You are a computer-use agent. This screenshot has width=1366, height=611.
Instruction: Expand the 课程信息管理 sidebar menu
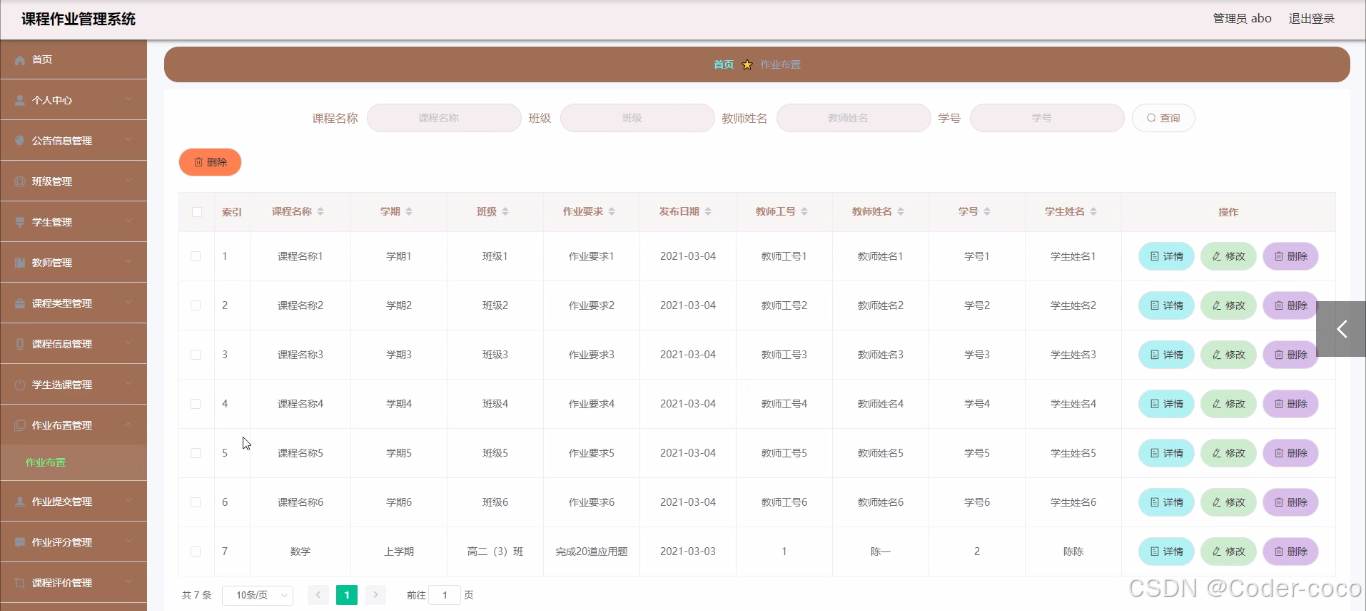point(73,344)
